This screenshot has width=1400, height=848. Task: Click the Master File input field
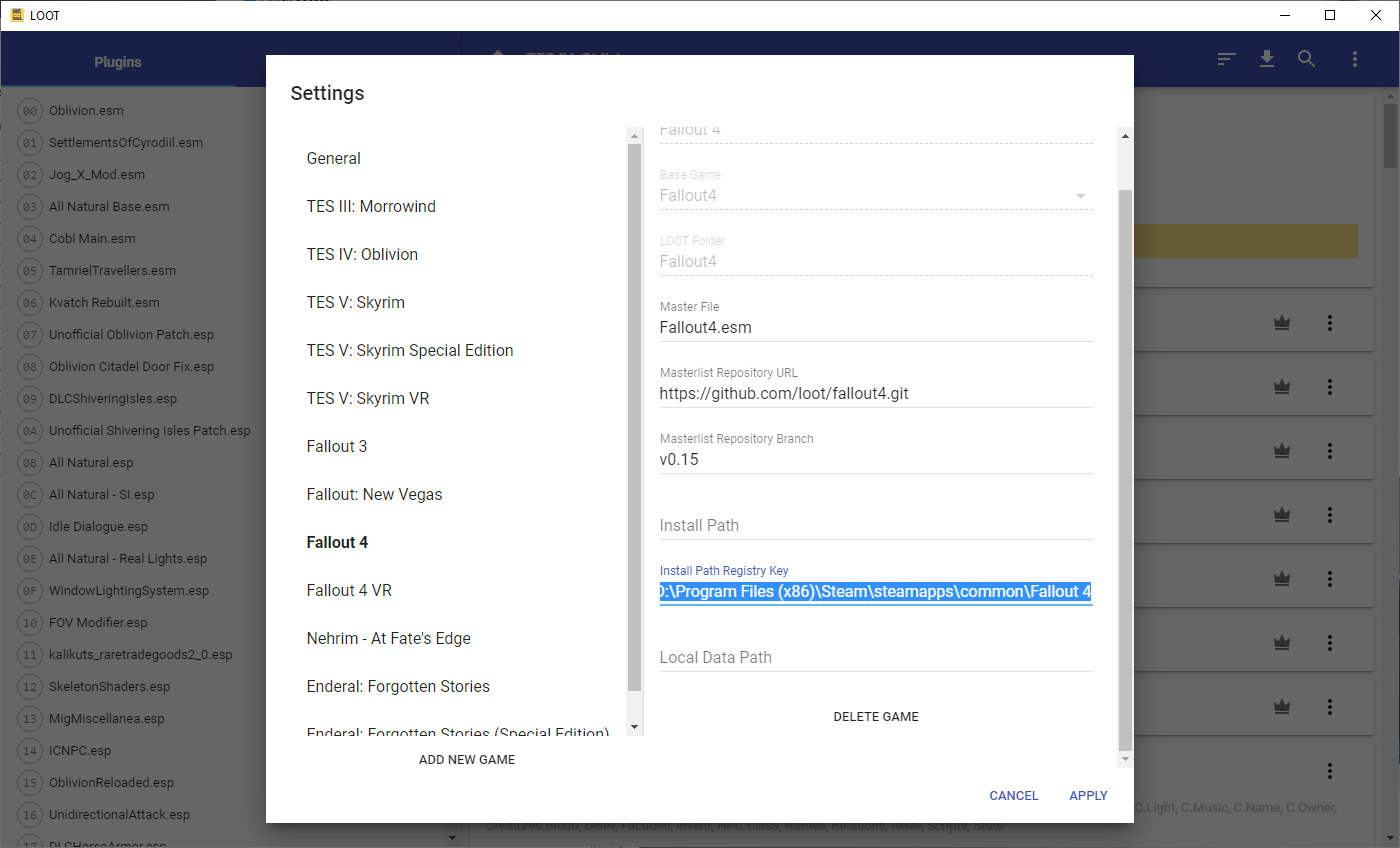876,327
